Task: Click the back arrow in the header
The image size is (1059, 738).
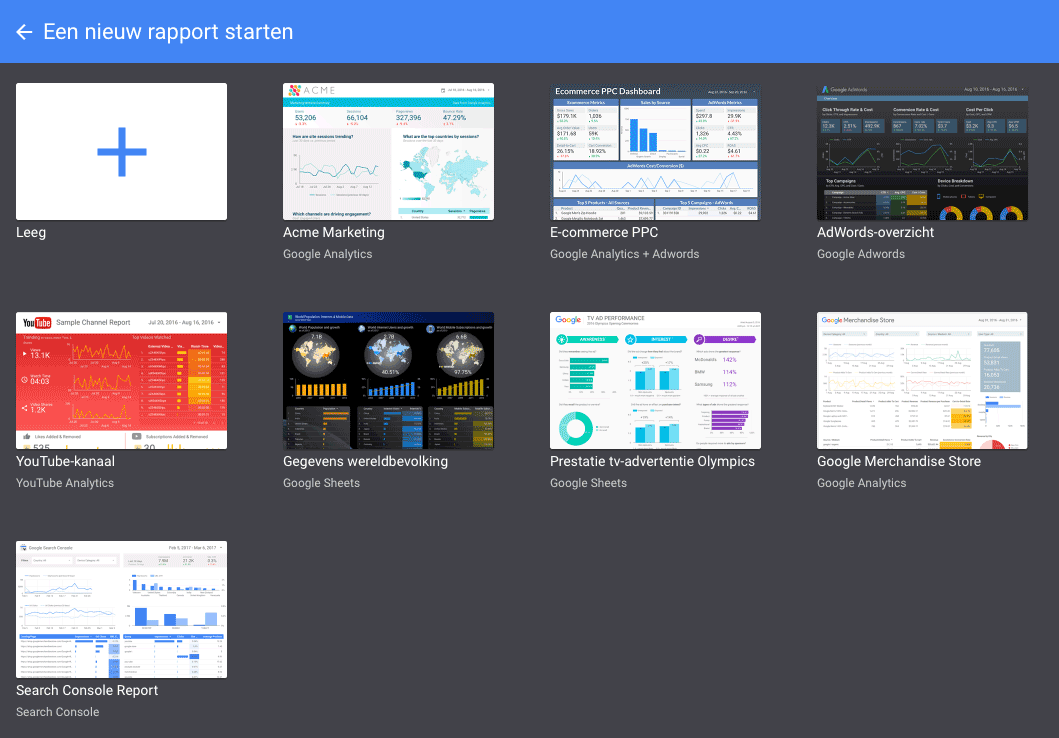Action: (24, 31)
